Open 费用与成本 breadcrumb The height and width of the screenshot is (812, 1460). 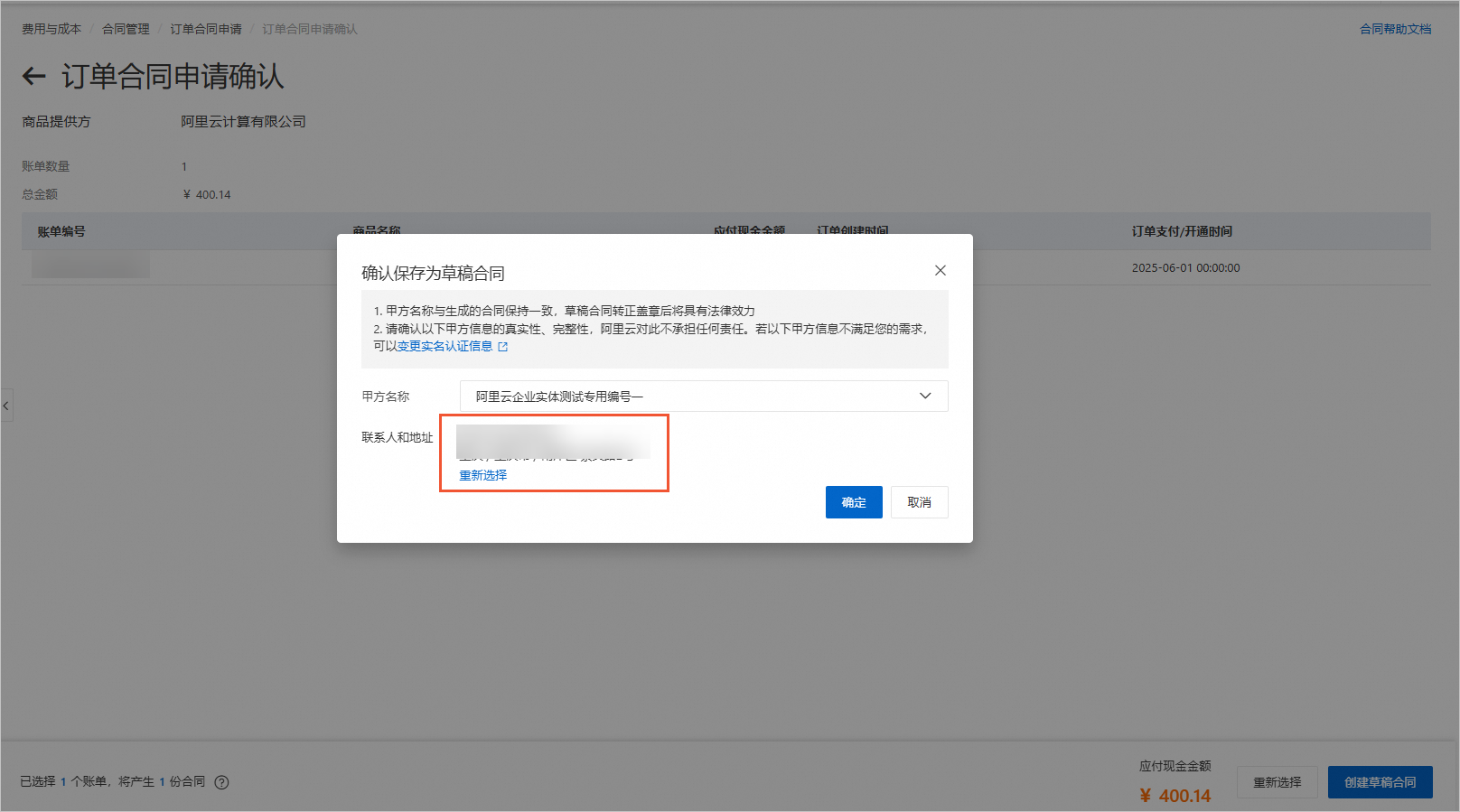coord(51,29)
